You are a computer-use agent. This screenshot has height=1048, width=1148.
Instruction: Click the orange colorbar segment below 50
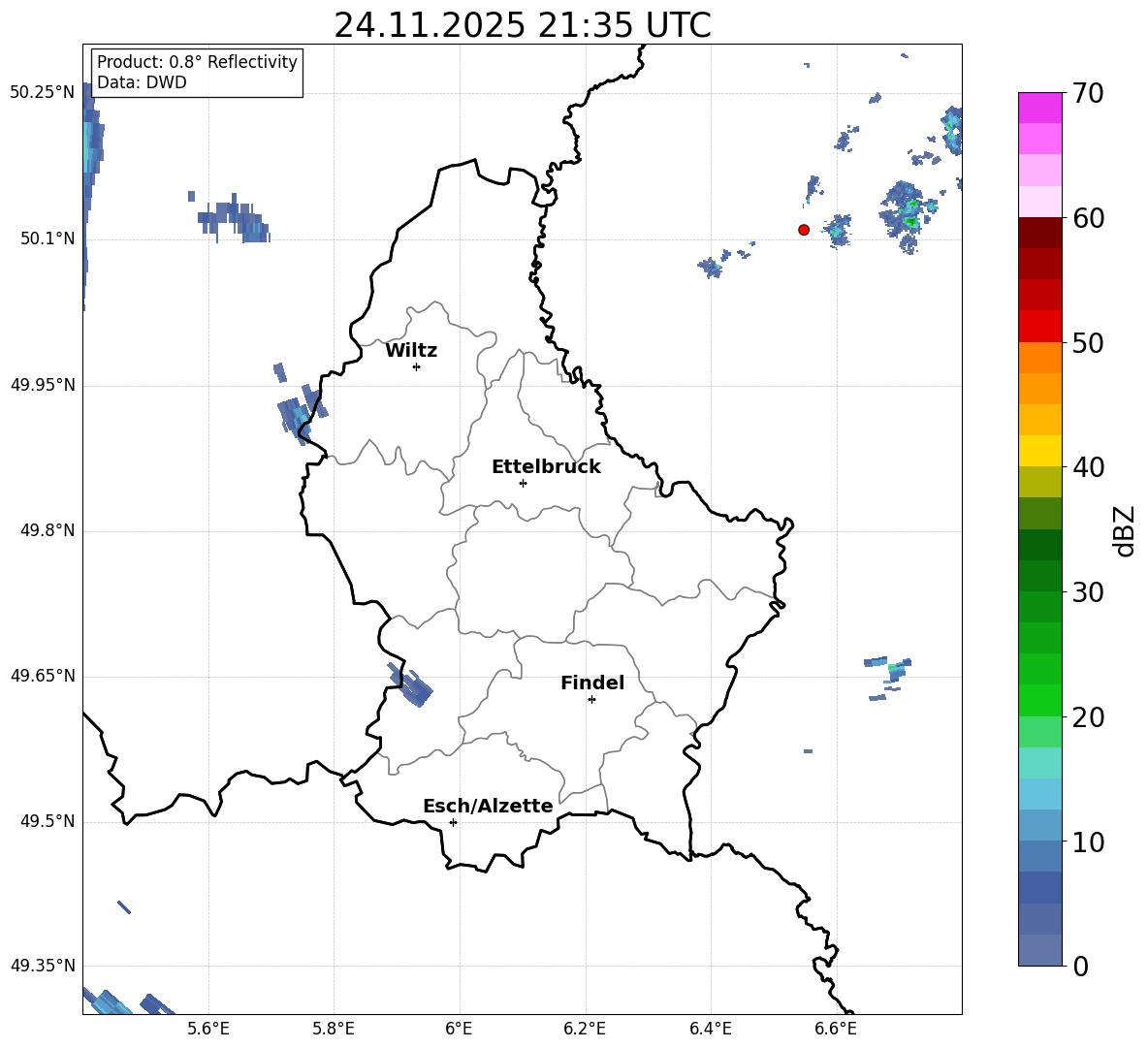click(1039, 358)
